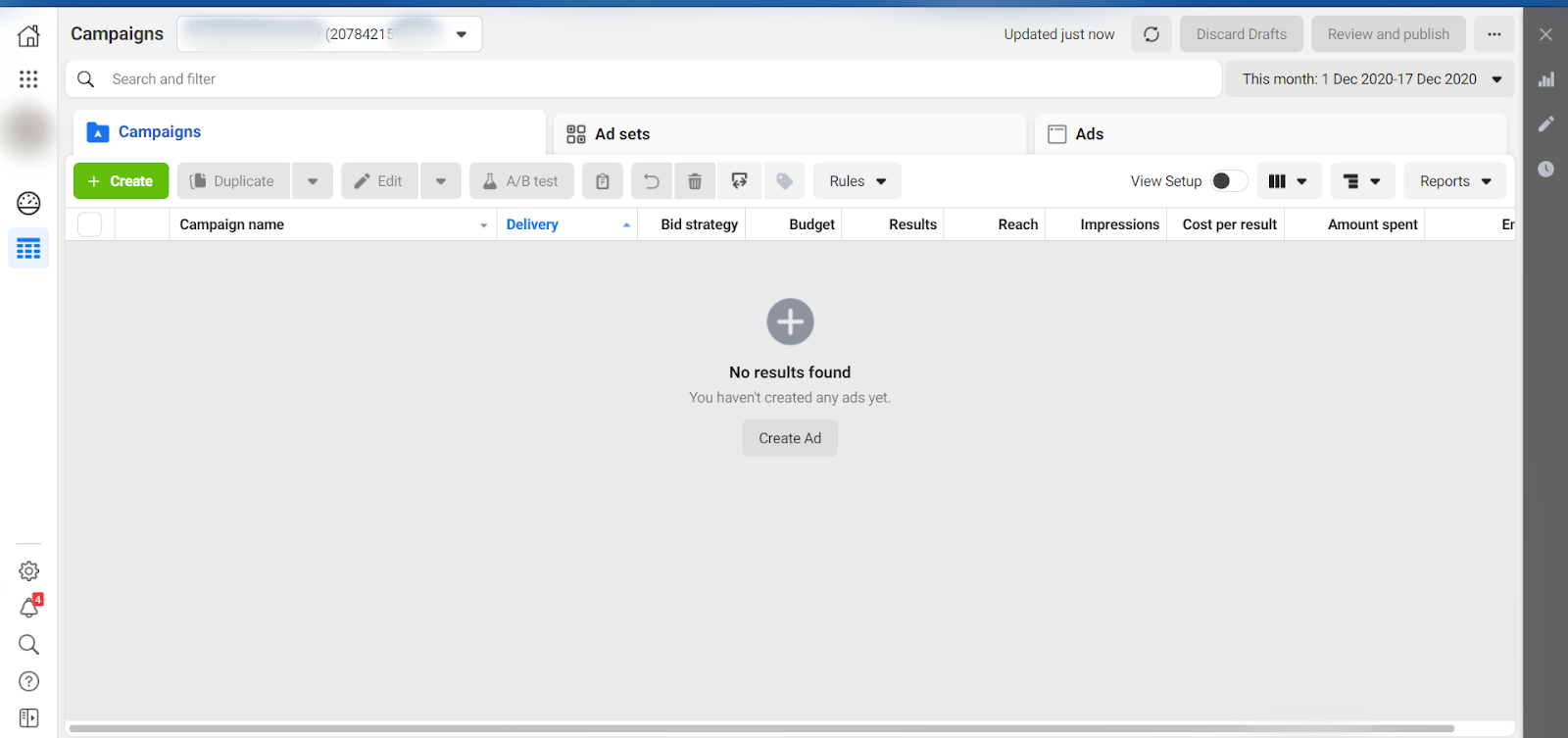Click the export share icon in toolbar
The height and width of the screenshot is (738, 1568).
(x=740, y=181)
